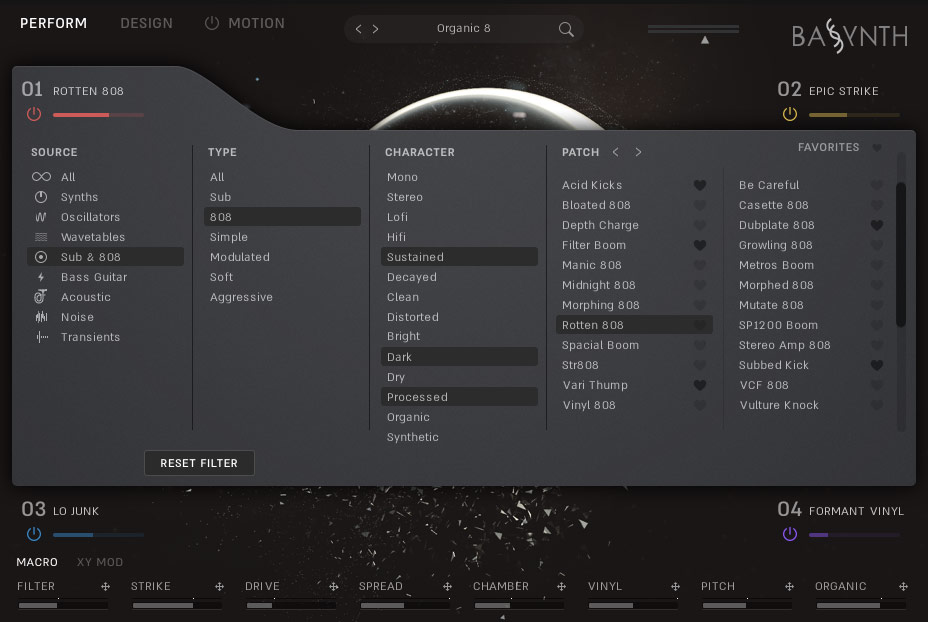Viewport: 928px width, 622px height.
Task: Toggle power for the Rotten 808 layer
Action: 33,114
